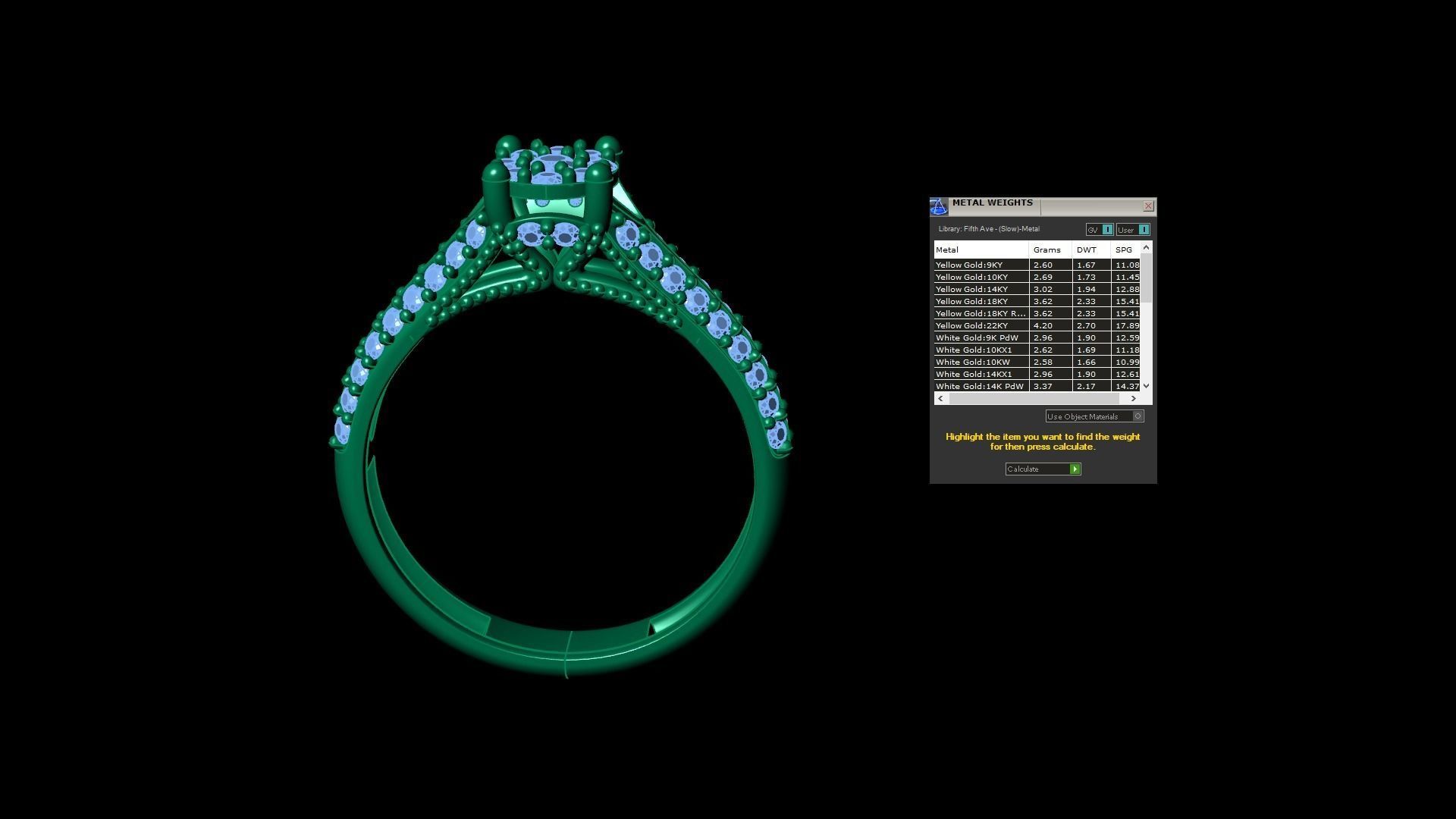
Task: Click the Library: Fifth Ave - (Slow)-Metal label
Action: tap(989, 229)
